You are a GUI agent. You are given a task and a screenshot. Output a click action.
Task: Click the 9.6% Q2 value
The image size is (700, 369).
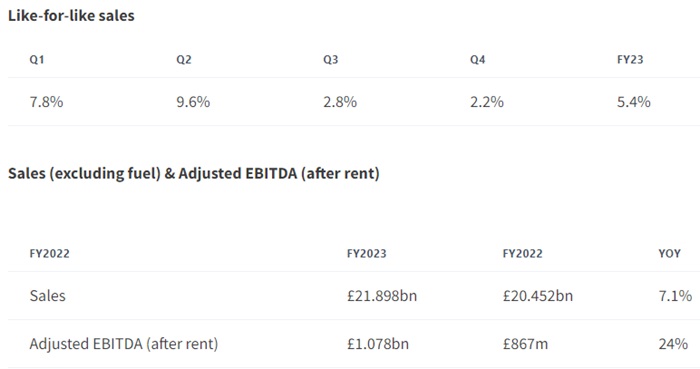193,102
